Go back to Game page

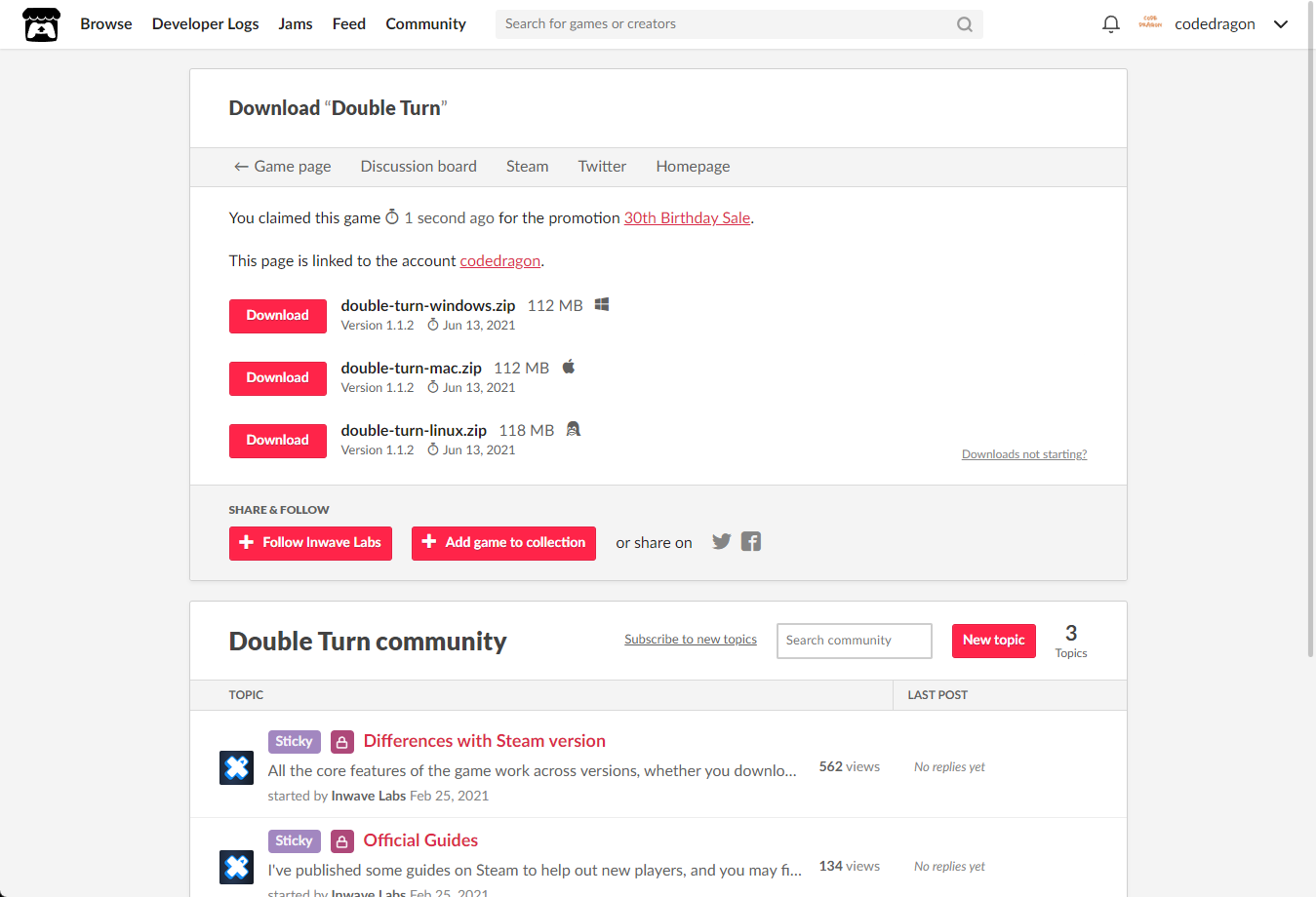click(x=282, y=167)
